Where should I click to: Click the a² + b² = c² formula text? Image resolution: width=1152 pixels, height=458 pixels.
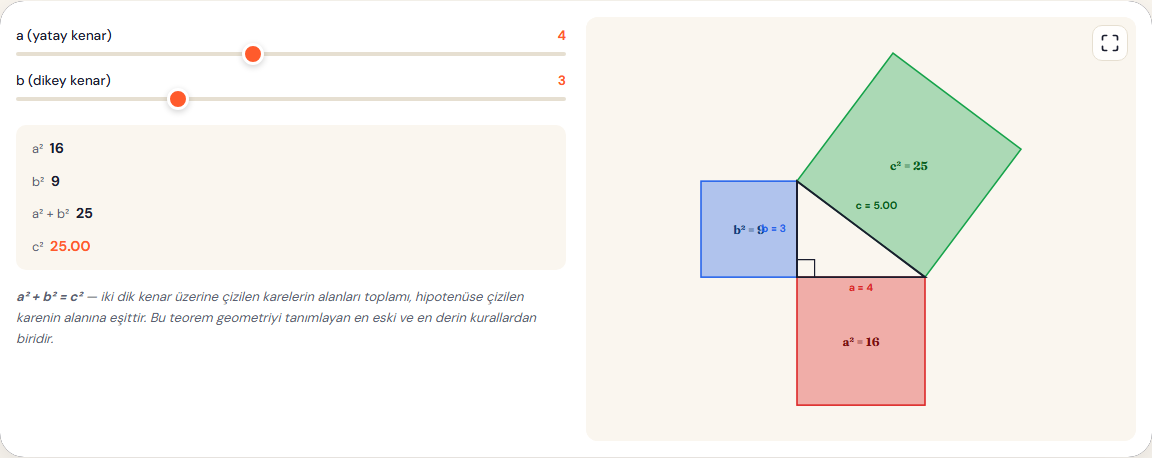pos(51,297)
